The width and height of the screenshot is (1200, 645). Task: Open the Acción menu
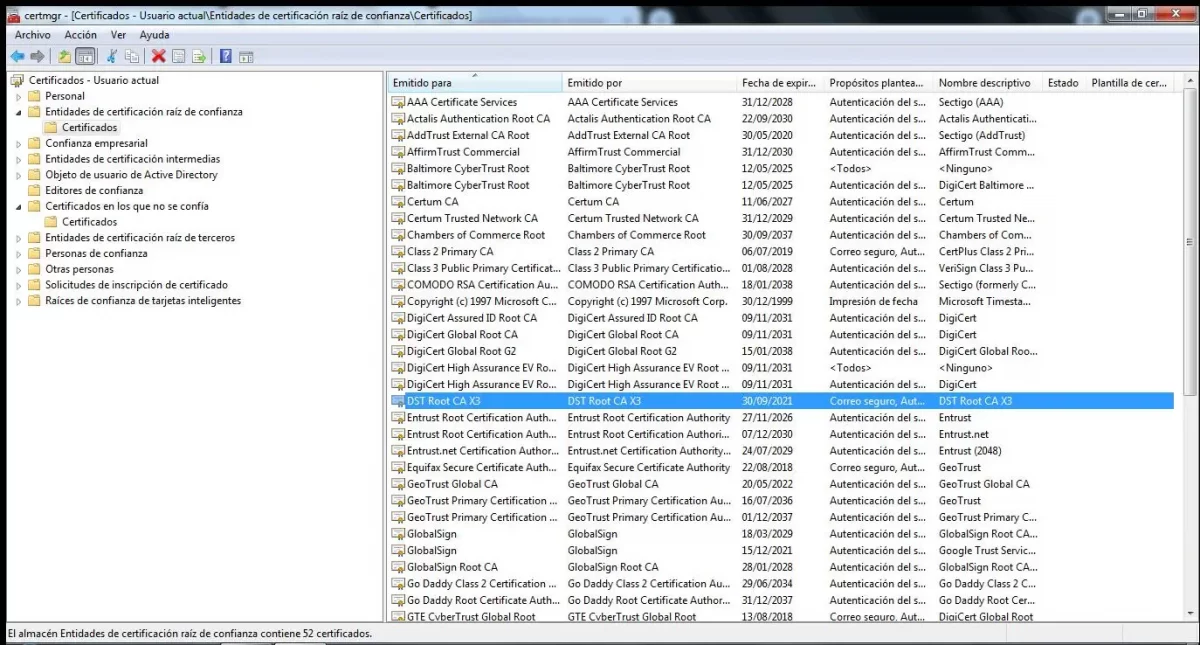coord(81,35)
